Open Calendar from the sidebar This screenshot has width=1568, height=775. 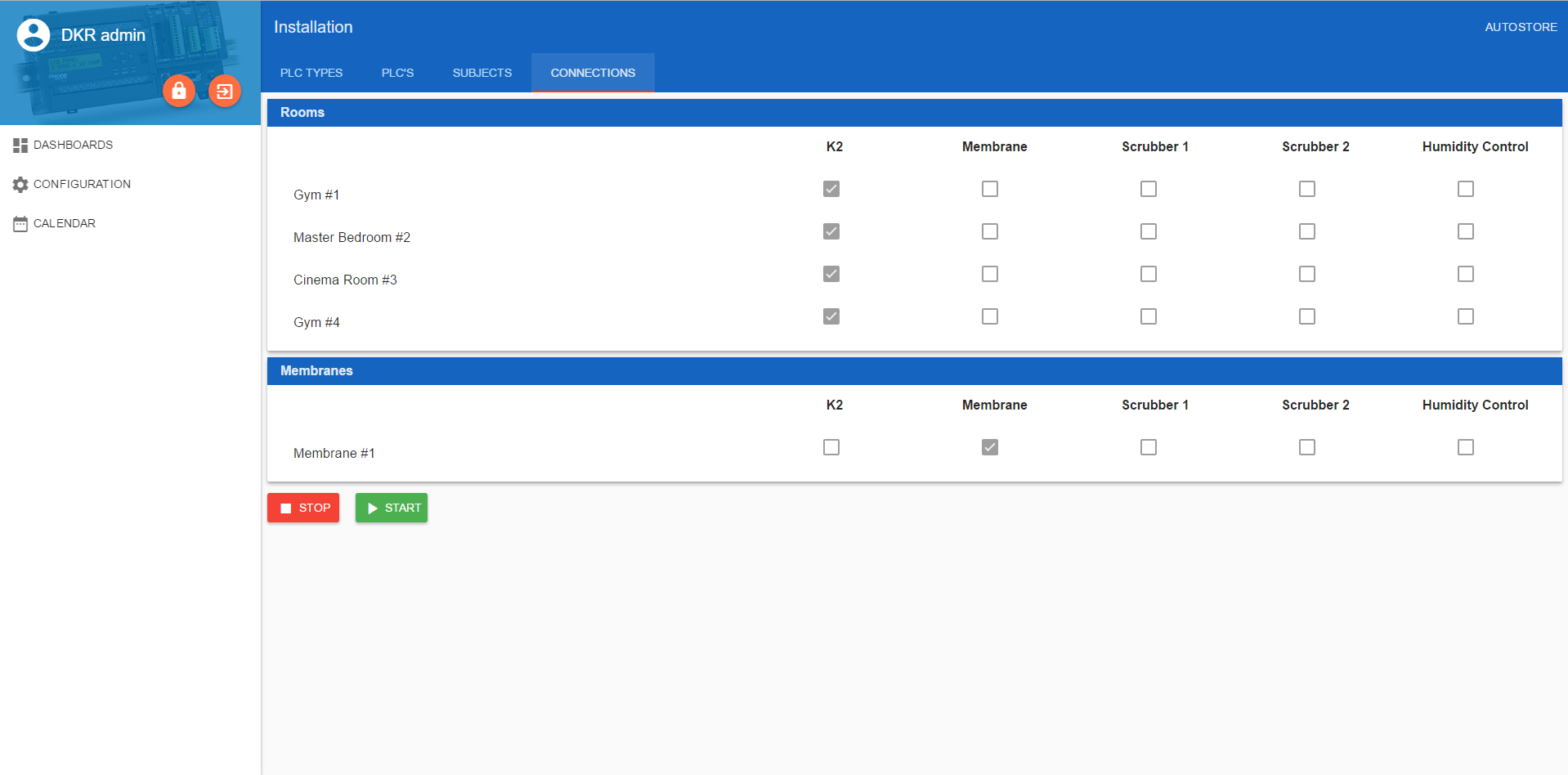64,223
